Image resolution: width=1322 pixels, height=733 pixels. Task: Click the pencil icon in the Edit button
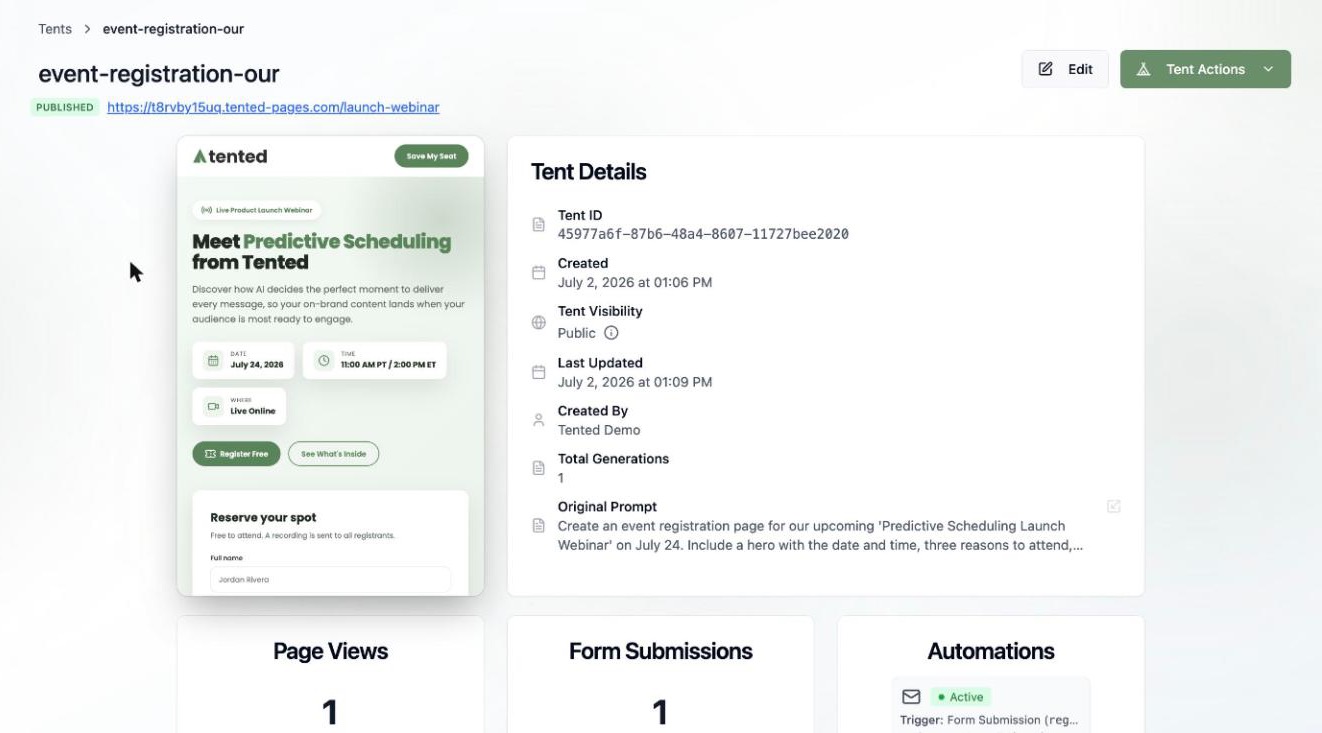pos(1046,69)
